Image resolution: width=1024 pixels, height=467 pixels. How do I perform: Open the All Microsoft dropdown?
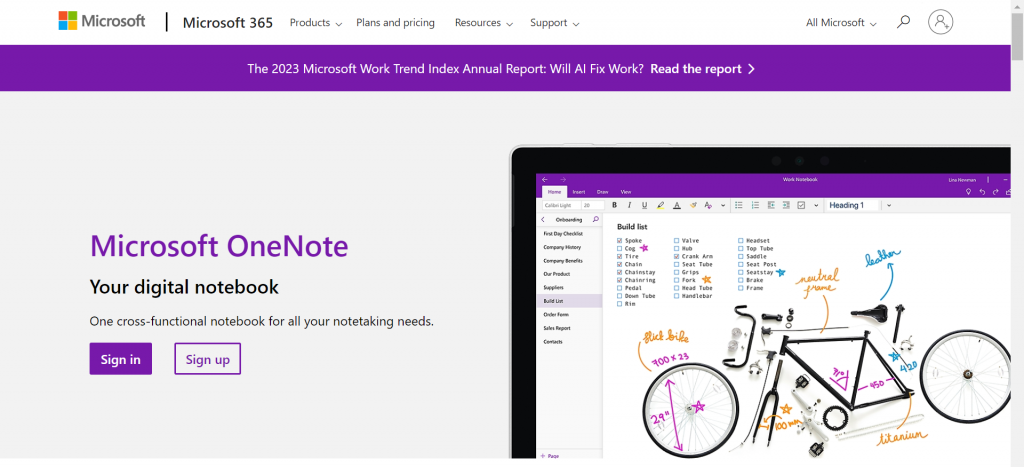click(841, 23)
